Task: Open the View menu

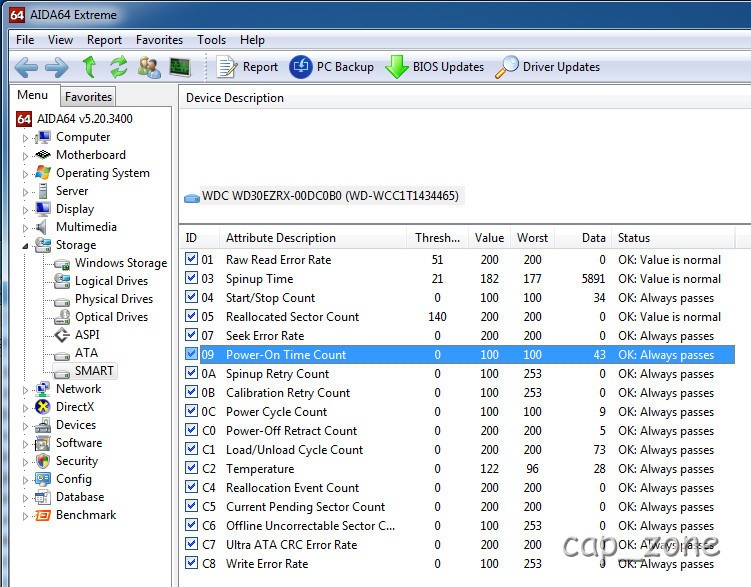Action: click(x=60, y=40)
